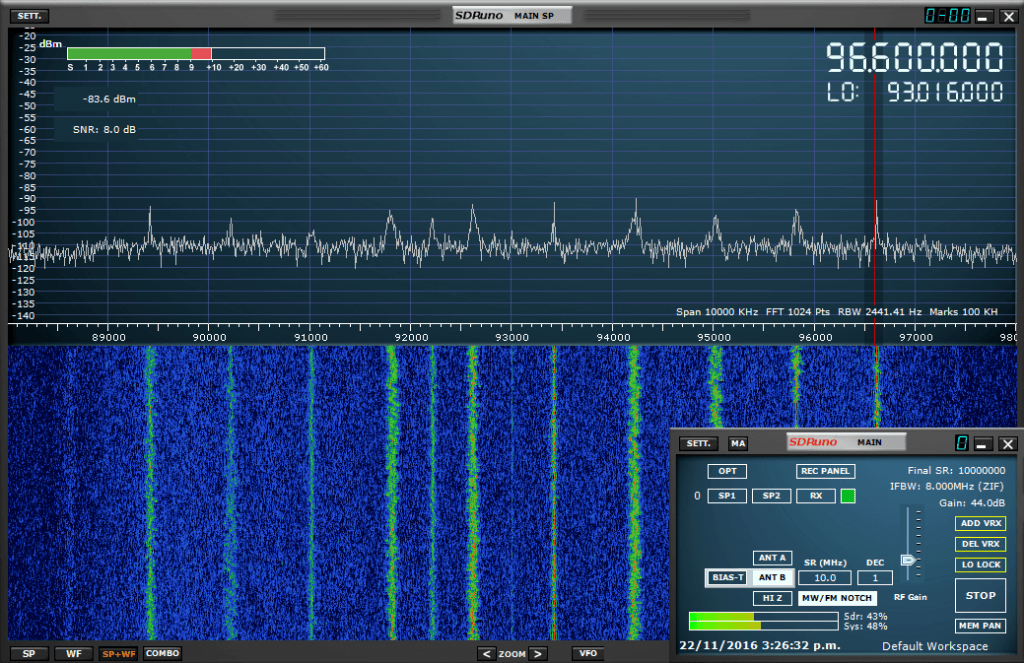Viewport: 1024px width, 663px height.
Task: Toggle the MW/FM NOTCH filter
Action: [835, 598]
